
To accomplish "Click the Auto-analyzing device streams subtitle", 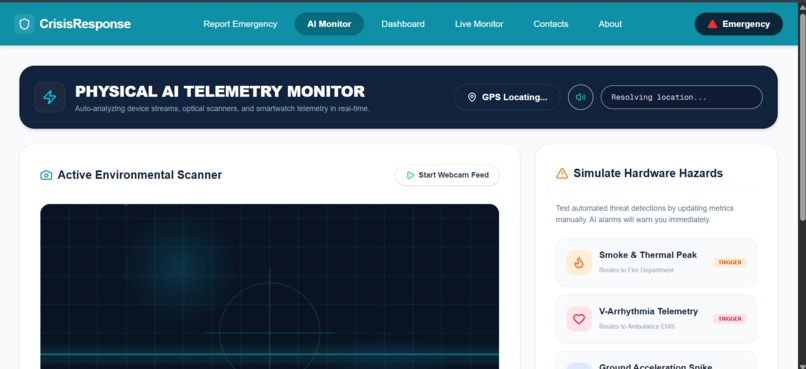I will pos(222,109).
